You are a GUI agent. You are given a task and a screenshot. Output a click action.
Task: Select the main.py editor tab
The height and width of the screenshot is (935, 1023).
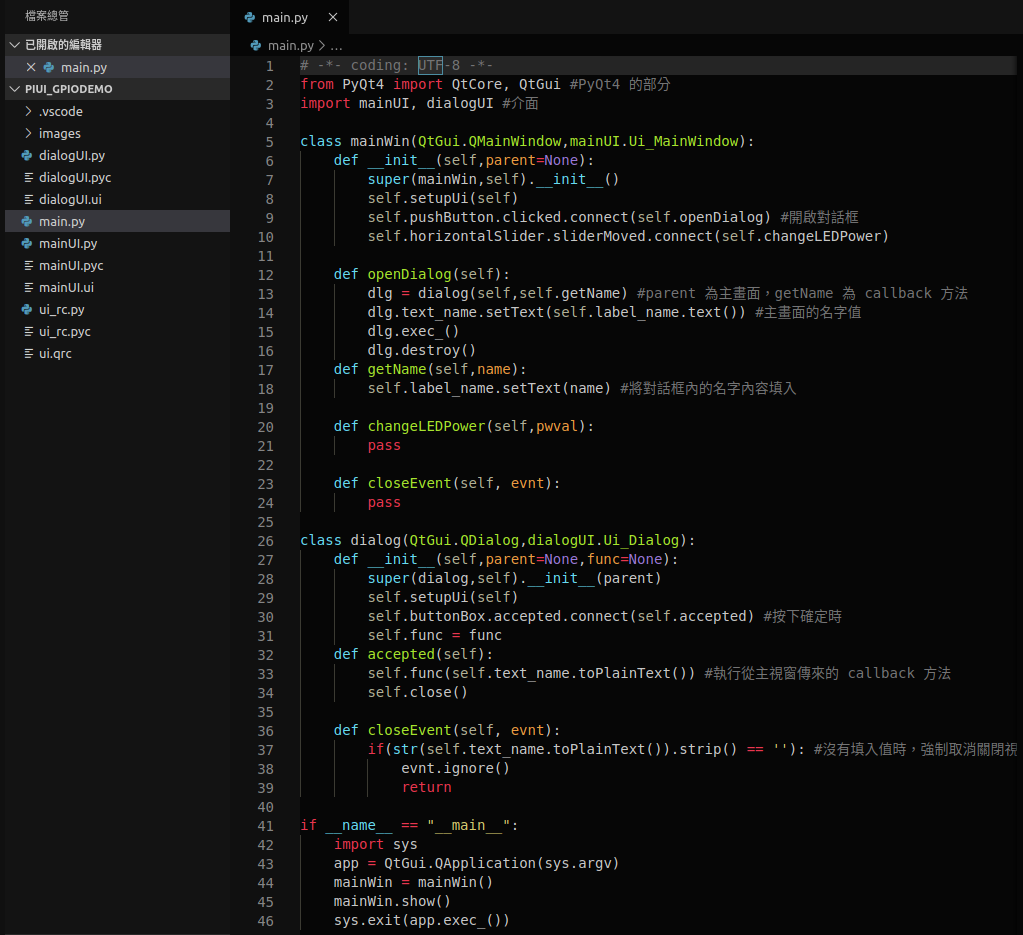tap(290, 17)
